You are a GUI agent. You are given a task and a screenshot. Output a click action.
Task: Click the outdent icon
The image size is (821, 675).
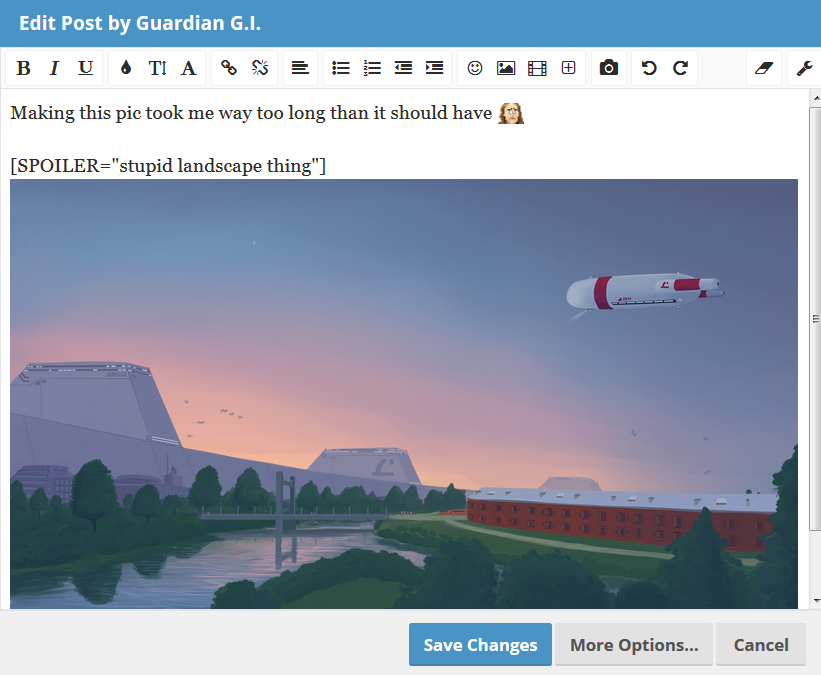tap(403, 68)
